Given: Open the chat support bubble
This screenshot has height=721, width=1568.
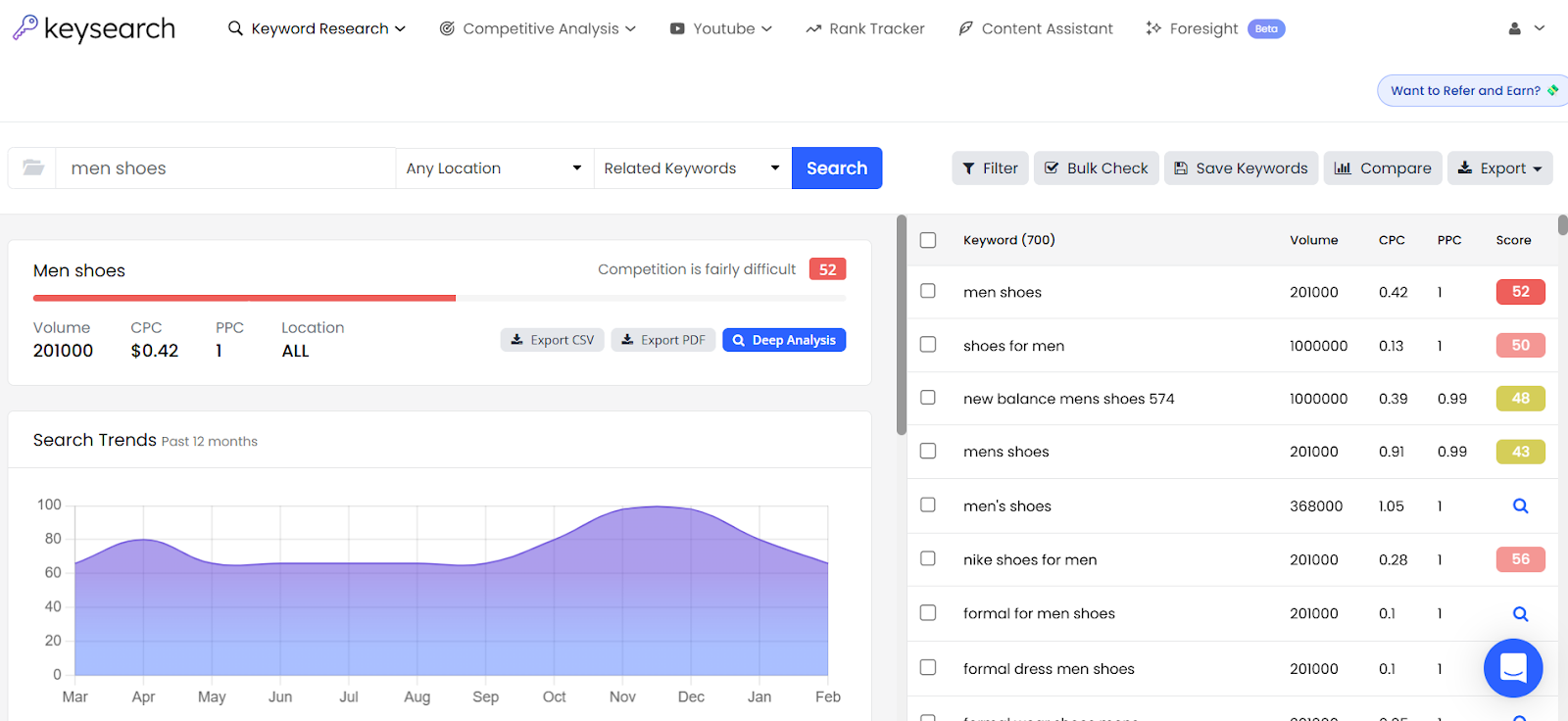Looking at the screenshot, I should click(x=1513, y=668).
